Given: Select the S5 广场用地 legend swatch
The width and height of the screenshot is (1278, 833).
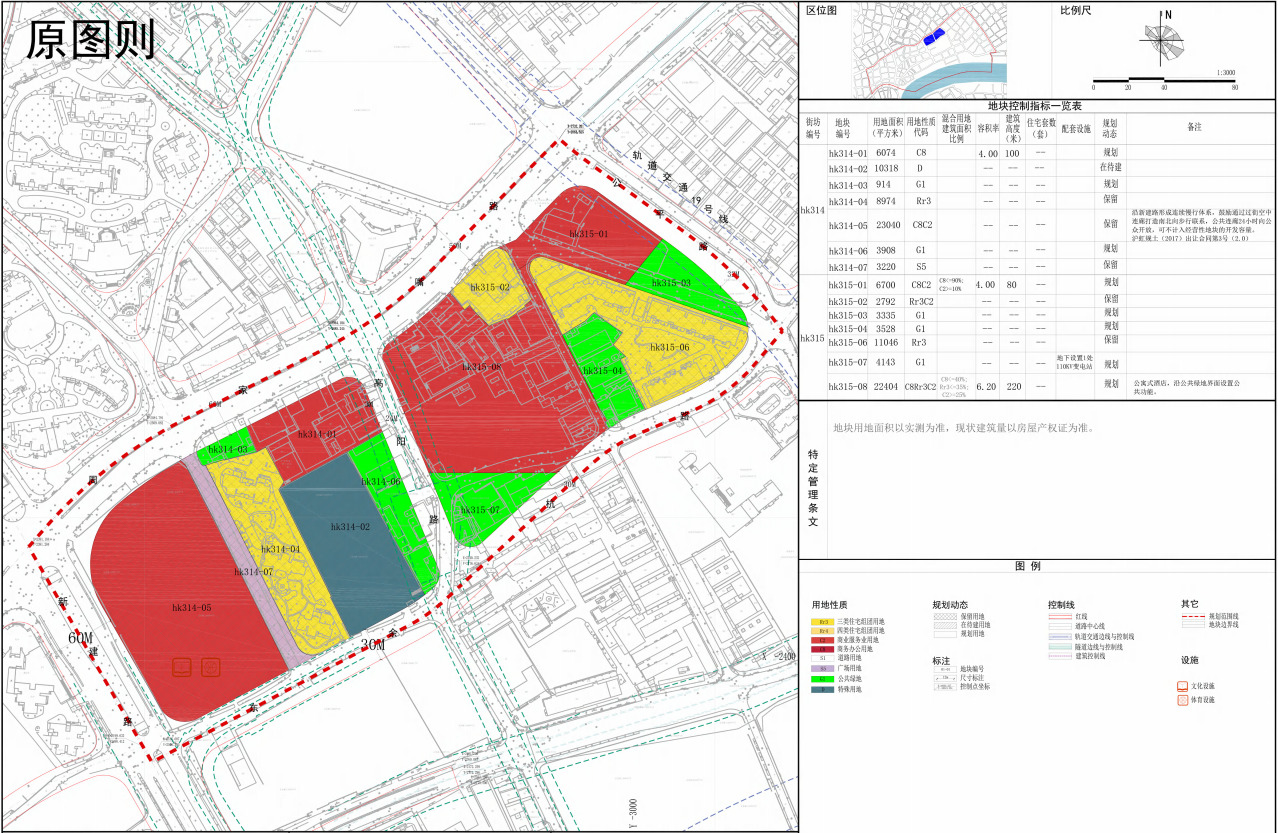Looking at the screenshot, I should click(x=823, y=669).
